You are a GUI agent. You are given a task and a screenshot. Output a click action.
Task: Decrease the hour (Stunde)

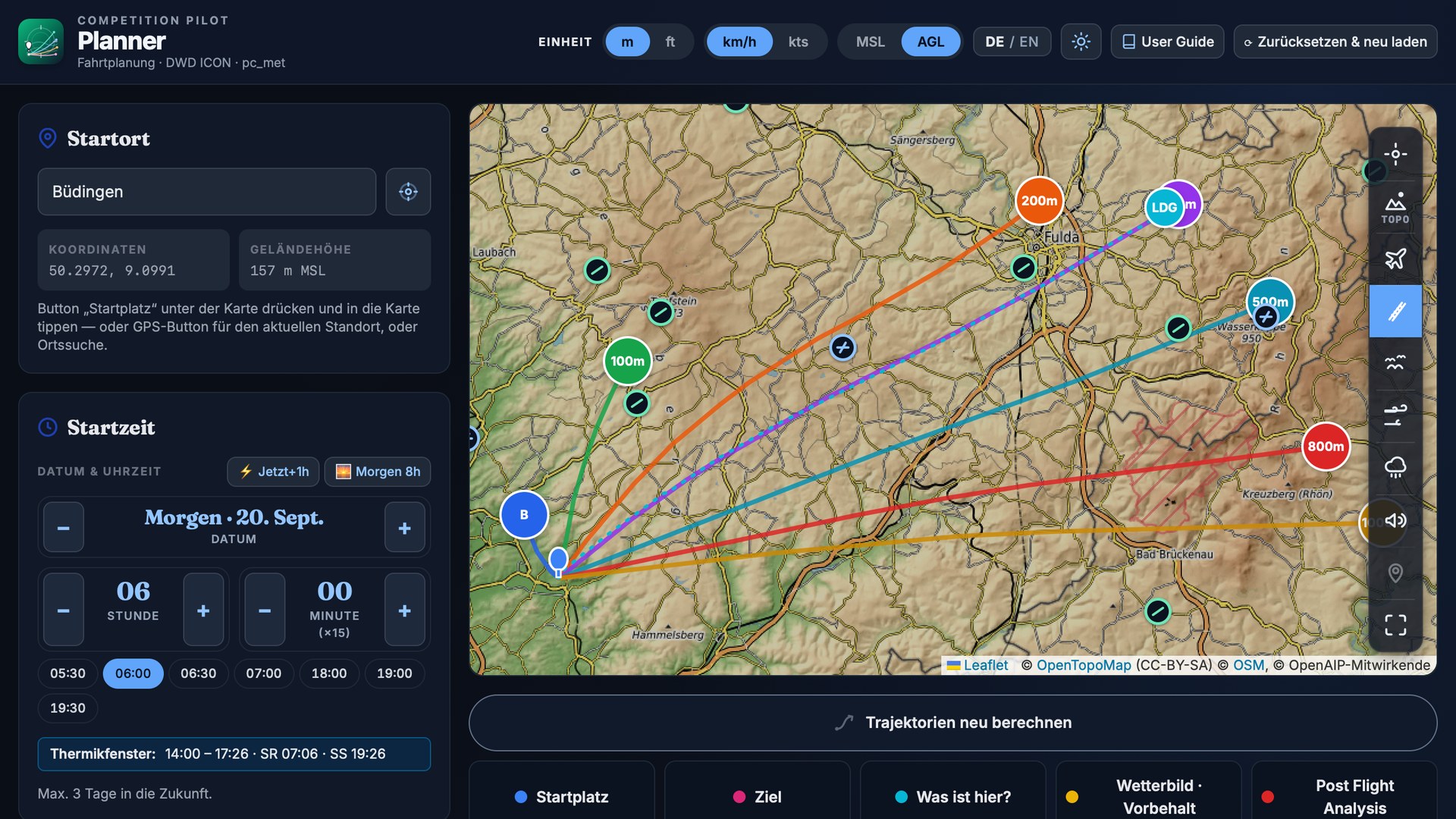[x=64, y=610]
